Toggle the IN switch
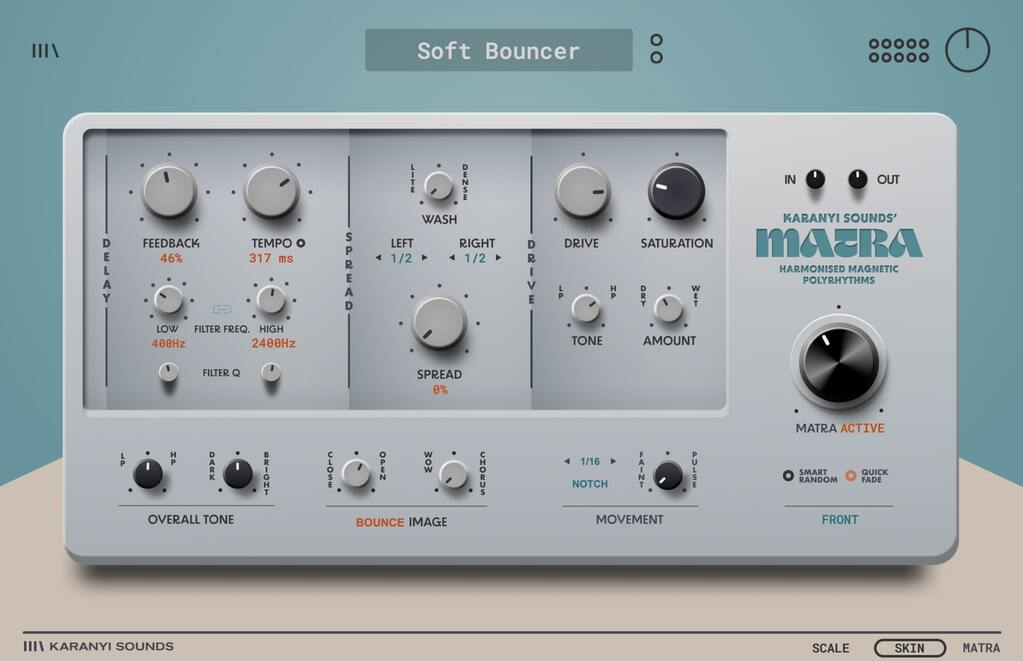Screen dimensions: 1023x661 point(815,180)
